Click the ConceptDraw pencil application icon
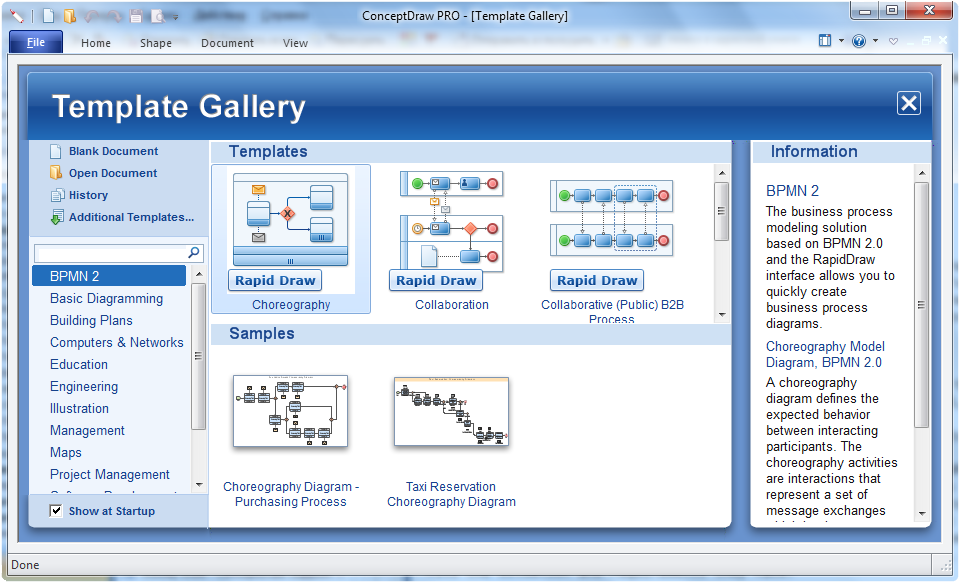The height and width of the screenshot is (582, 959). (17, 16)
